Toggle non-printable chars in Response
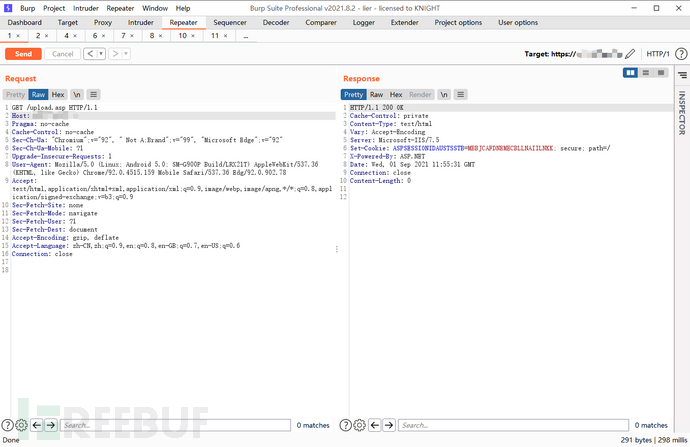 pyautogui.click(x=444, y=95)
